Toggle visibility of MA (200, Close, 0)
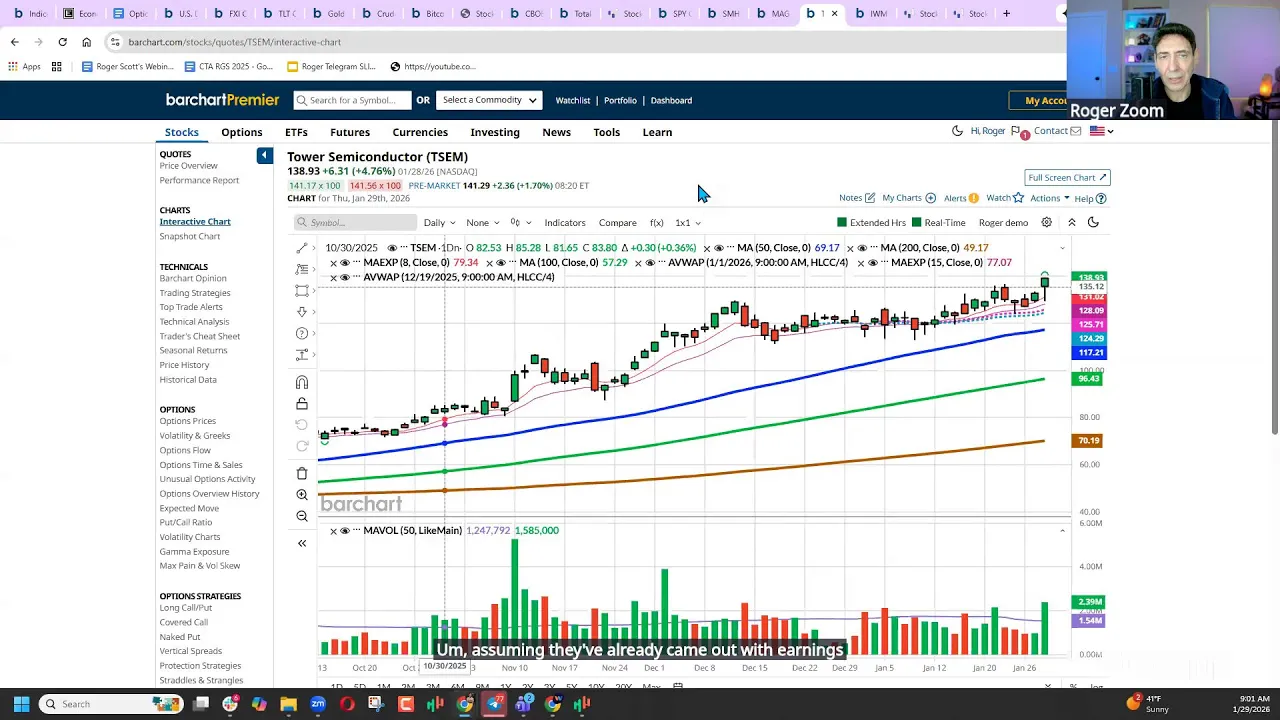The width and height of the screenshot is (1280, 720). tap(861, 248)
